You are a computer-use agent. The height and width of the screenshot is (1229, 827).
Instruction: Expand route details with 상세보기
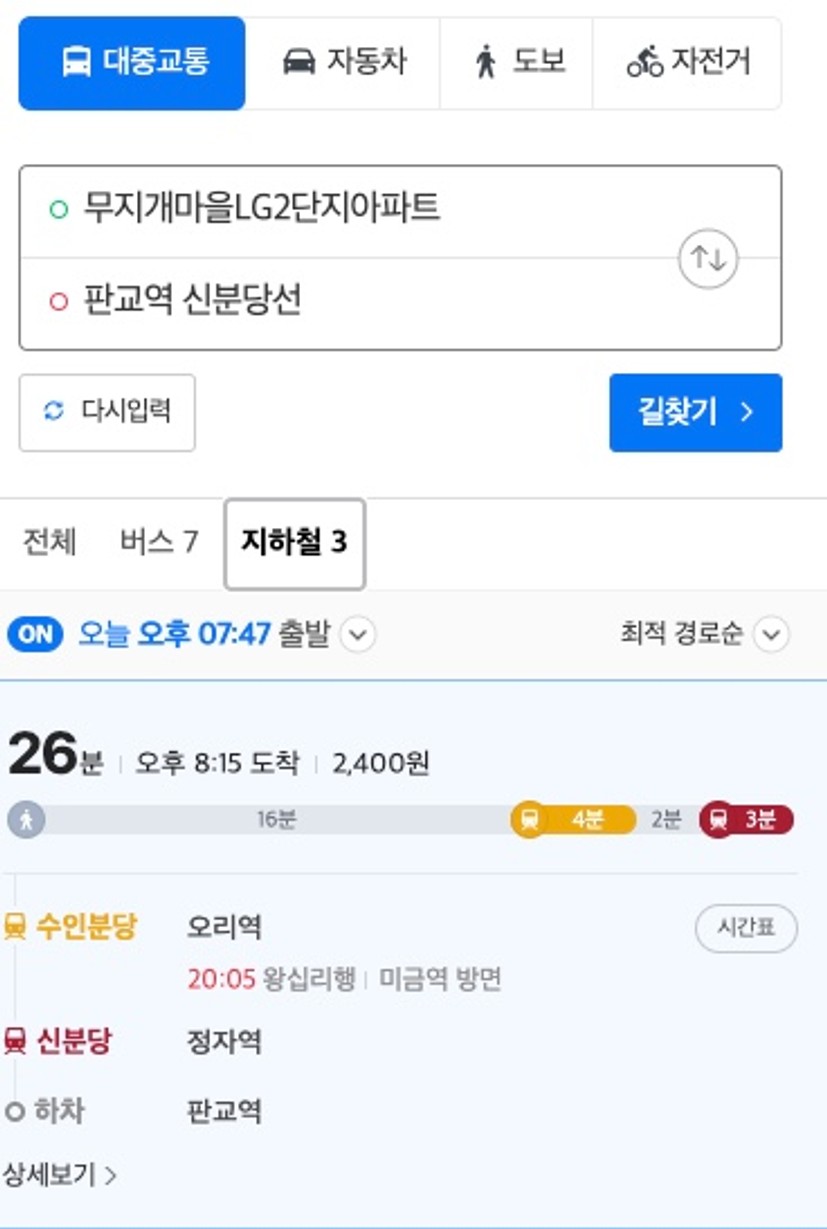click(x=60, y=1174)
